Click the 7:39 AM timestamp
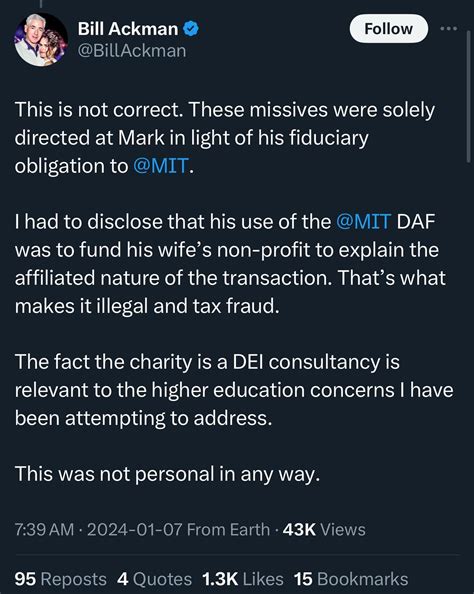Screen dimensions: 474x594 (44, 529)
